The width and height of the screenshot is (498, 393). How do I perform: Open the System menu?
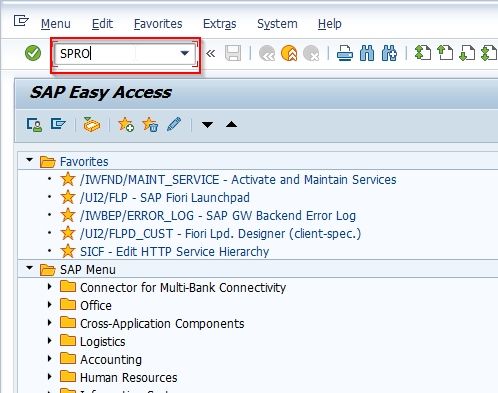tap(277, 24)
